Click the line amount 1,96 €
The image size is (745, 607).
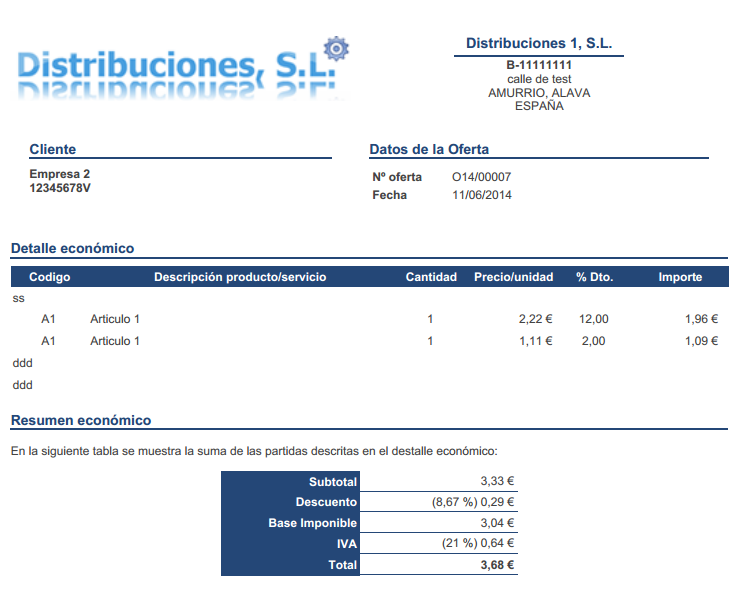pyautogui.click(x=701, y=319)
